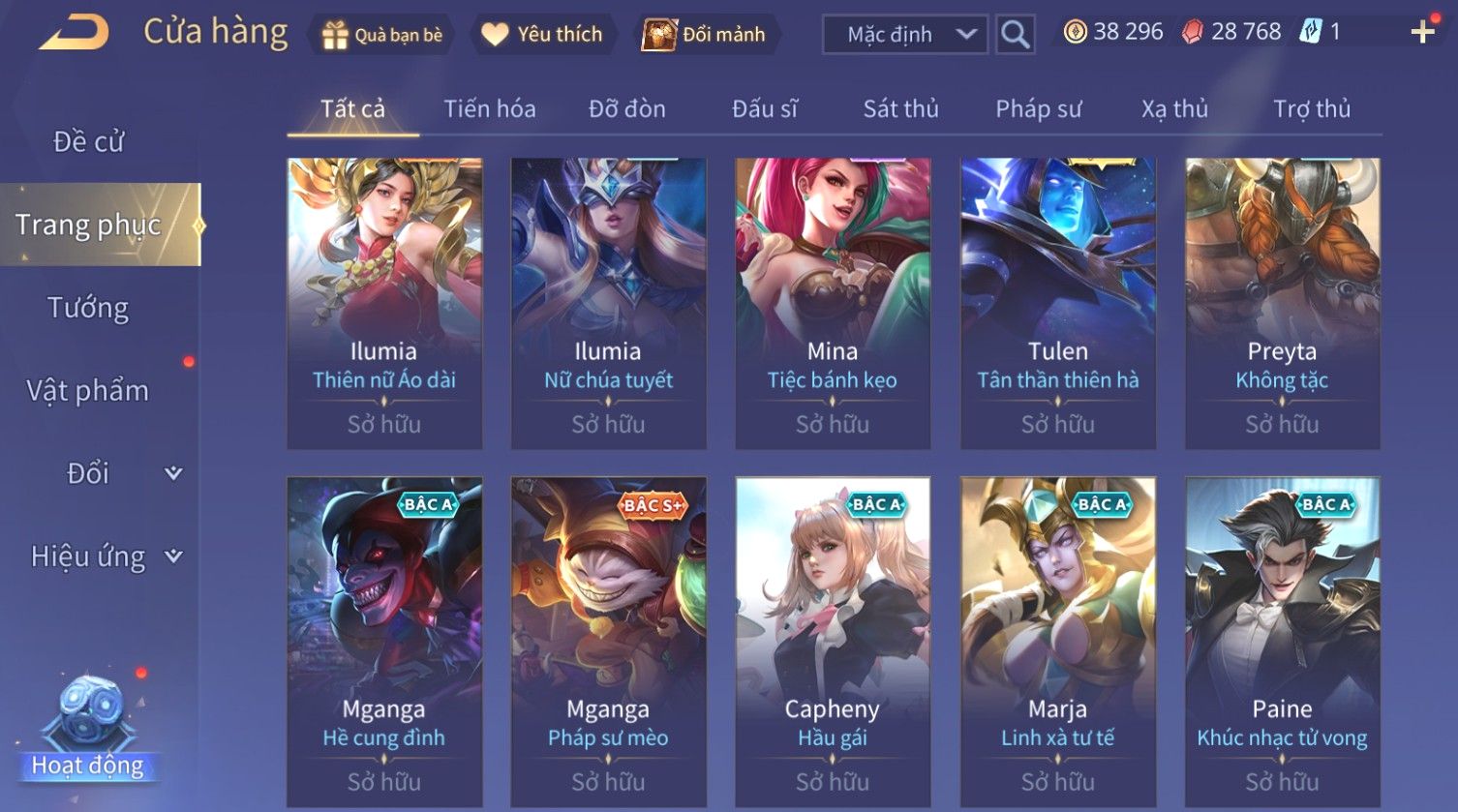Click the golden back arrow icon
Image resolution: width=1458 pixels, height=812 pixels.
(x=74, y=33)
